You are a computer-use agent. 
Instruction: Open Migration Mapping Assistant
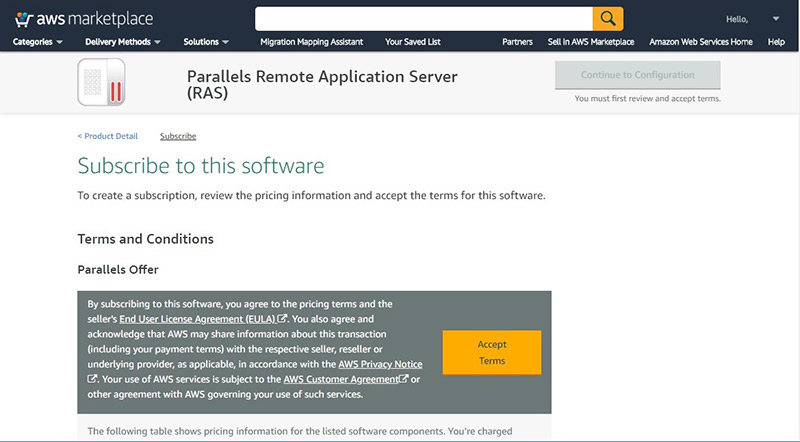pos(312,42)
